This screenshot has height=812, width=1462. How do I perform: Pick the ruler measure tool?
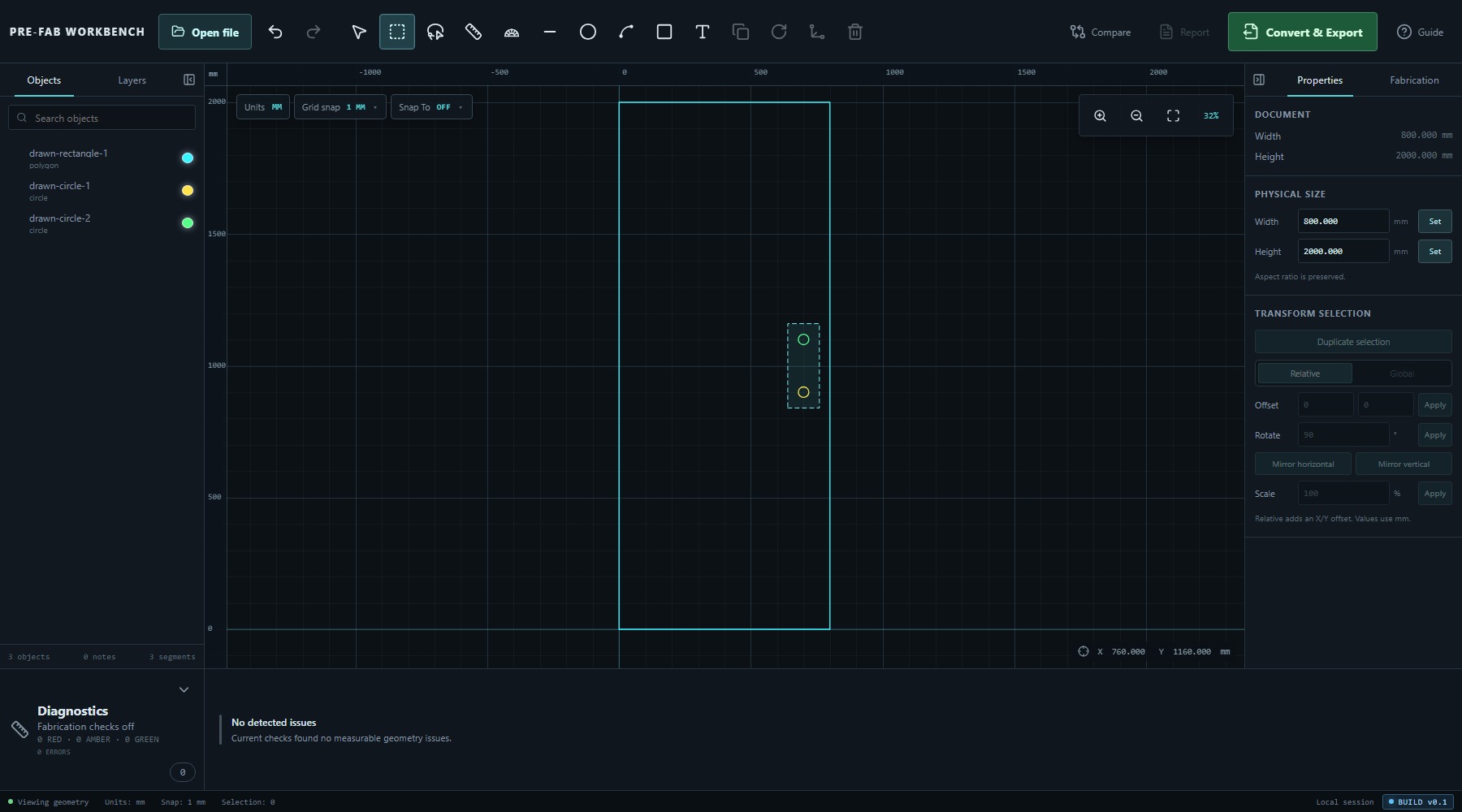pos(474,32)
